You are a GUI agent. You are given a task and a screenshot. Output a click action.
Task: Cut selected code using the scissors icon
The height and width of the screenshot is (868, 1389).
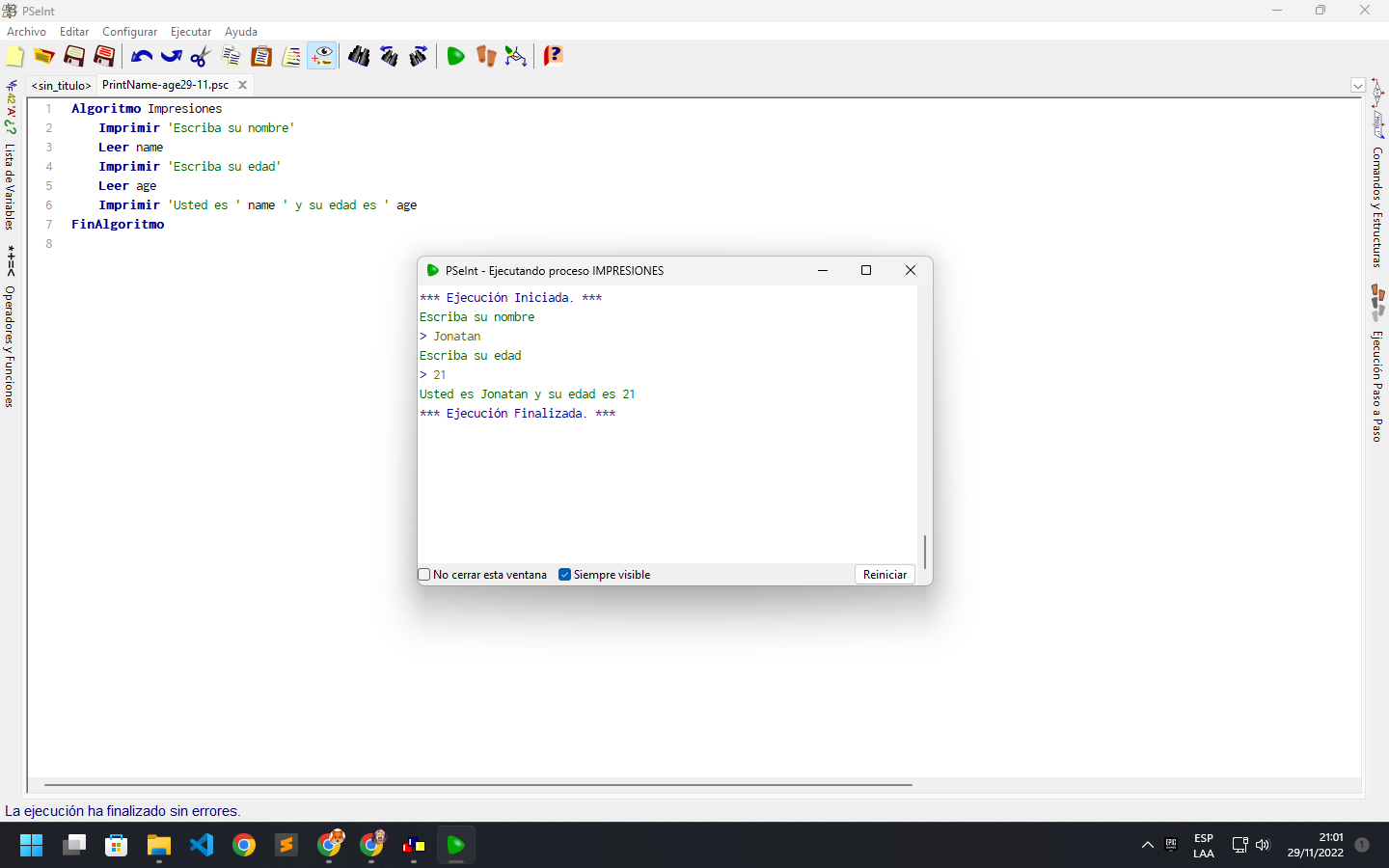pyautogui.click(x=199, y=56)
